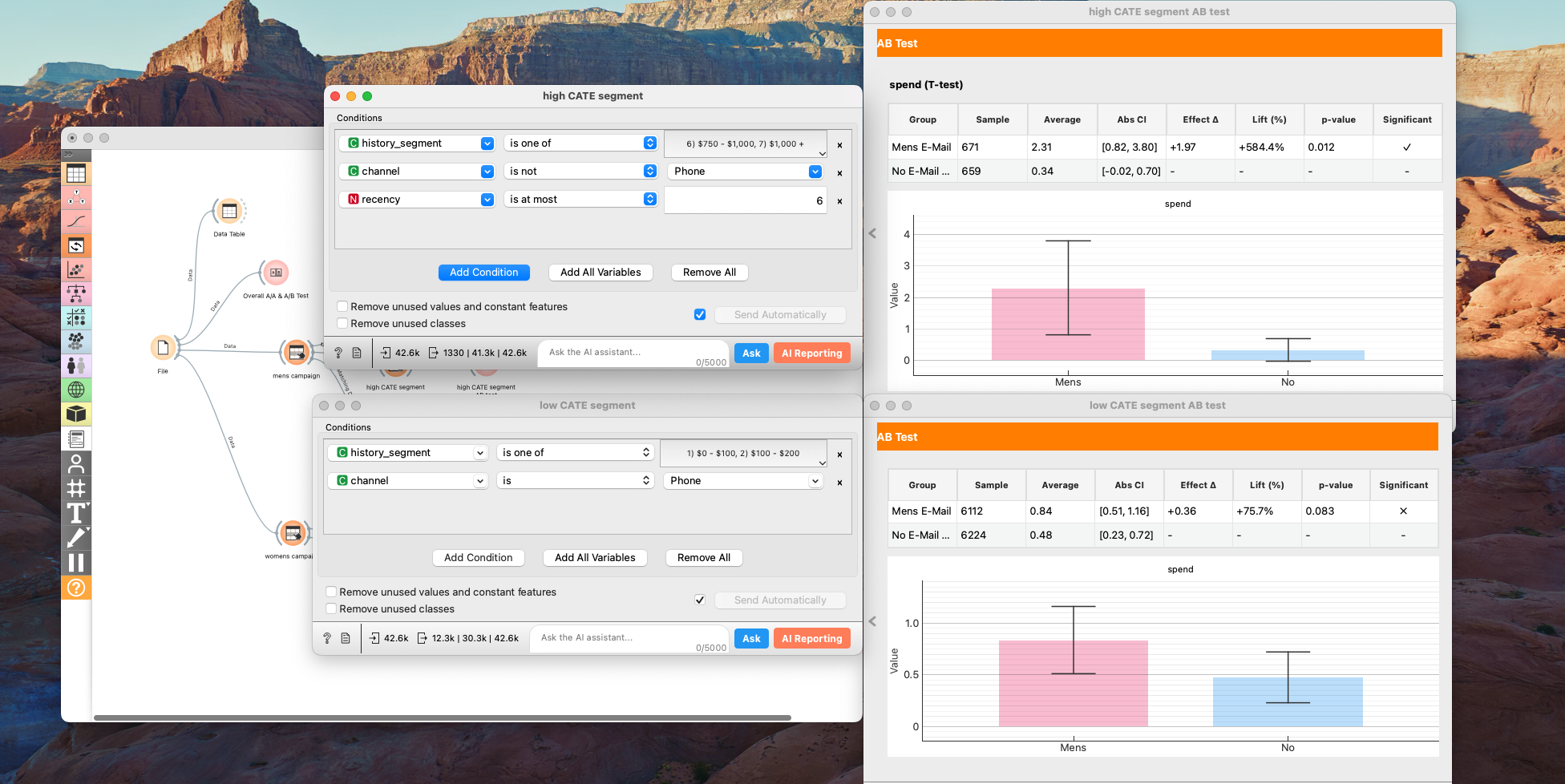The image size is (1565, 784).
Task: Click Add Condition in high CATE segment
Action: pos(483,273)
